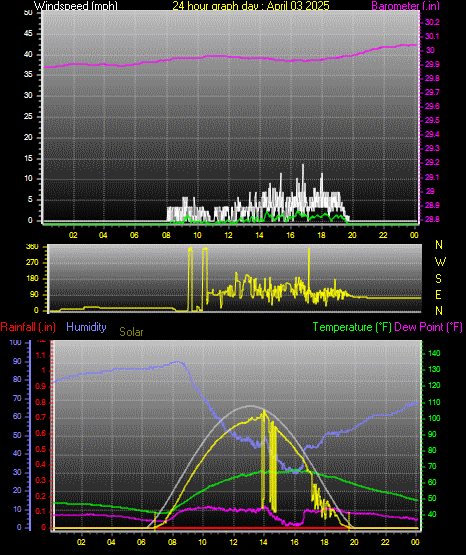466x555 pixels.
Task: Click the 140 temperature scale value
Action: point(434,353)
